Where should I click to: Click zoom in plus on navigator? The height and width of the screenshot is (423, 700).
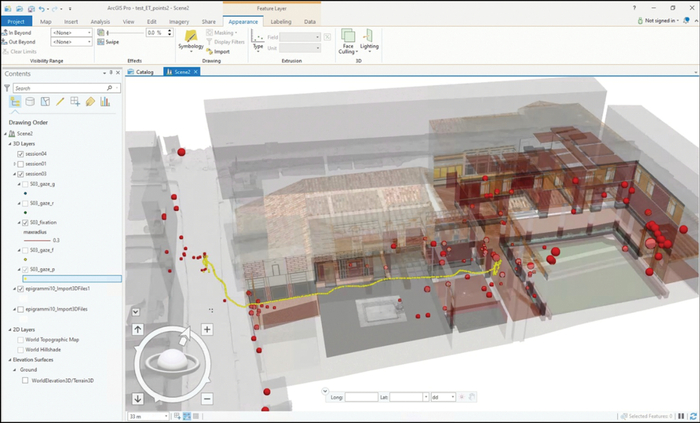207,329
